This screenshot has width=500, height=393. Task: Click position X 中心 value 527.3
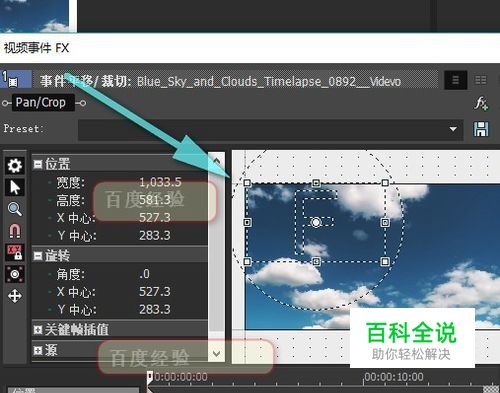155,218
